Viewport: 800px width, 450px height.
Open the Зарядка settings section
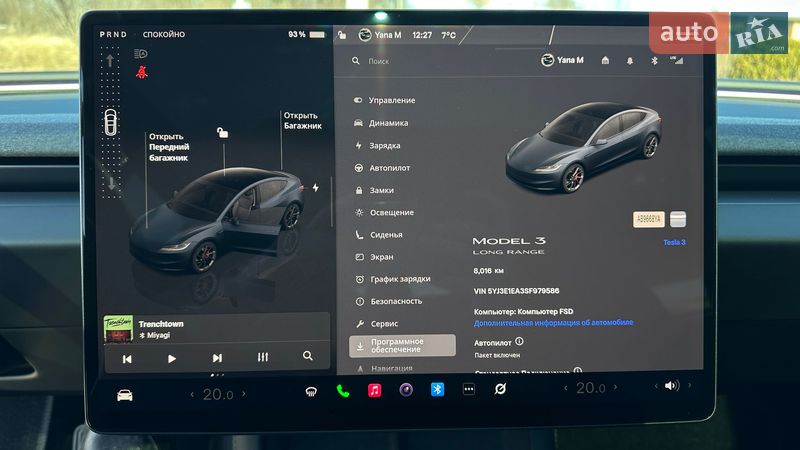[x=378, y=145]
